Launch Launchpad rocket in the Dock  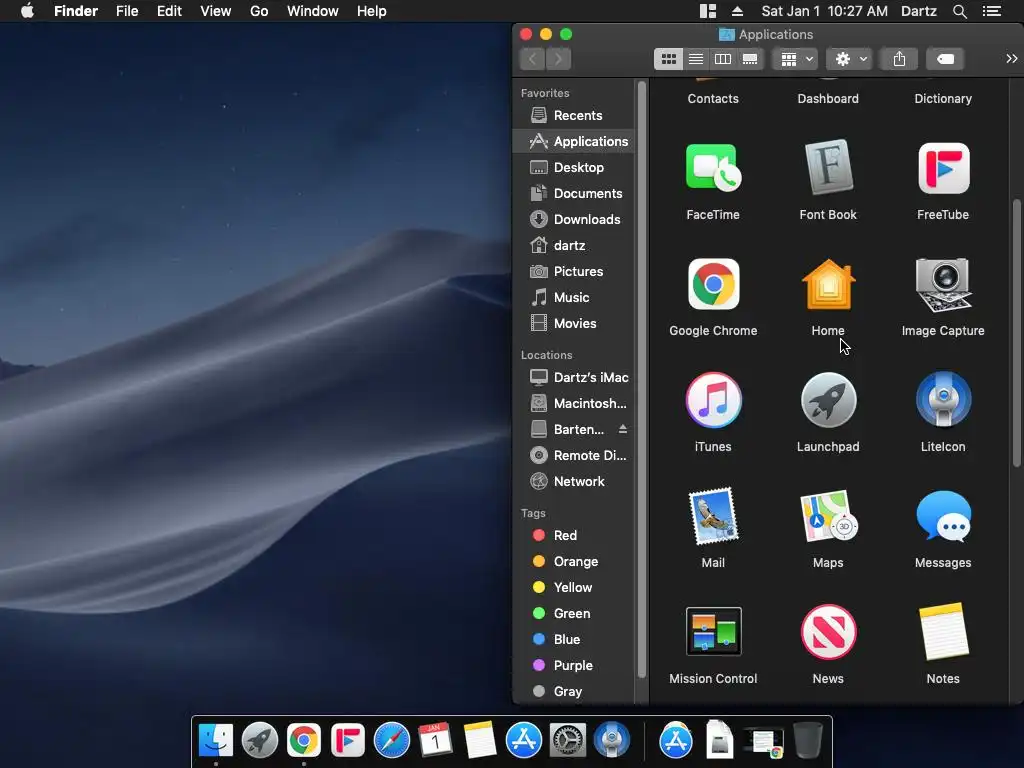(x=260, y=740)
